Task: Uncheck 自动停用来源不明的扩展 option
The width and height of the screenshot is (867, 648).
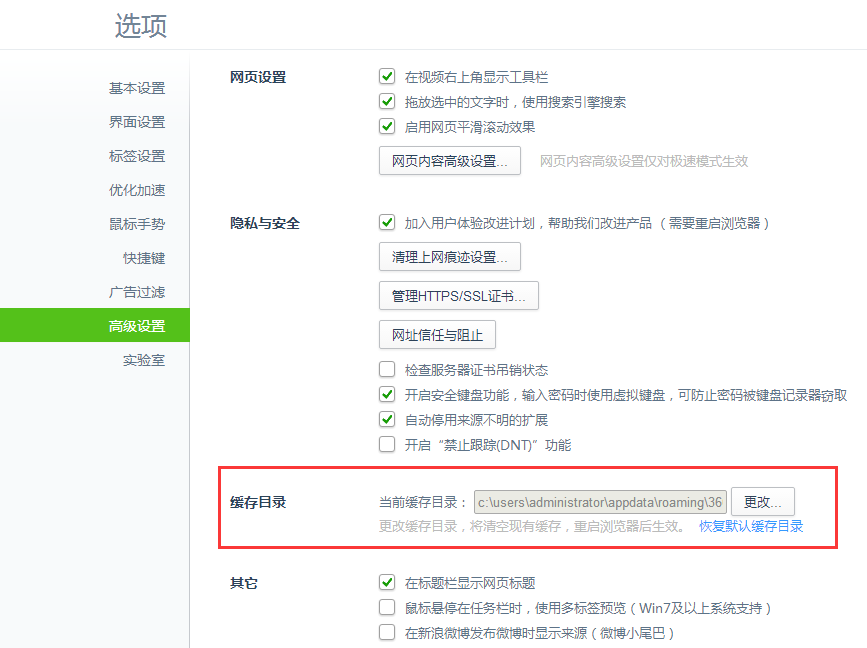Action: pos(387,420)
